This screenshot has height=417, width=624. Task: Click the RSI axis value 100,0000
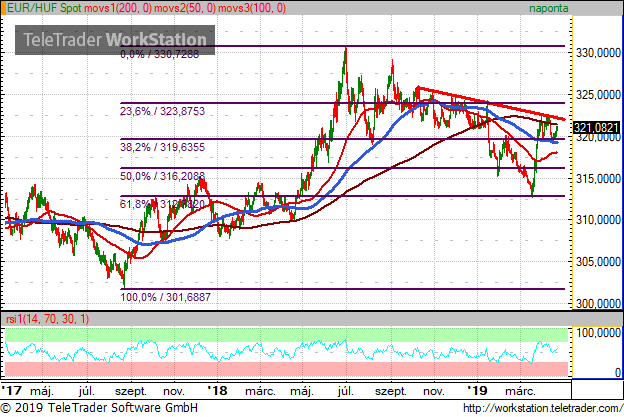click(599, 333)
